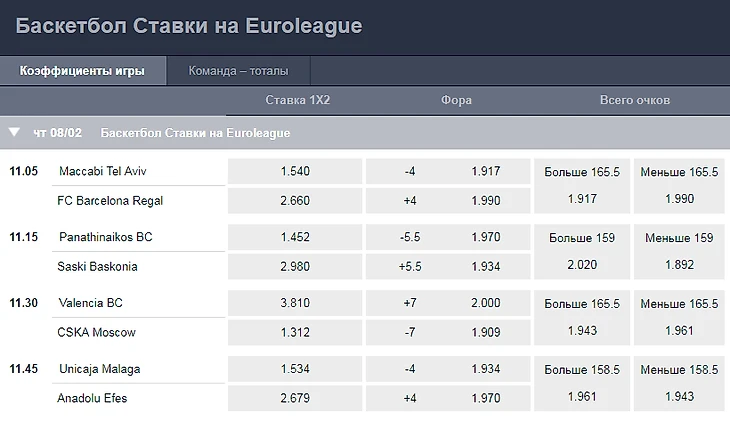
Task: Bet on Maccabi Tel Aviv at 1.540
Action: tap(295, 171)
